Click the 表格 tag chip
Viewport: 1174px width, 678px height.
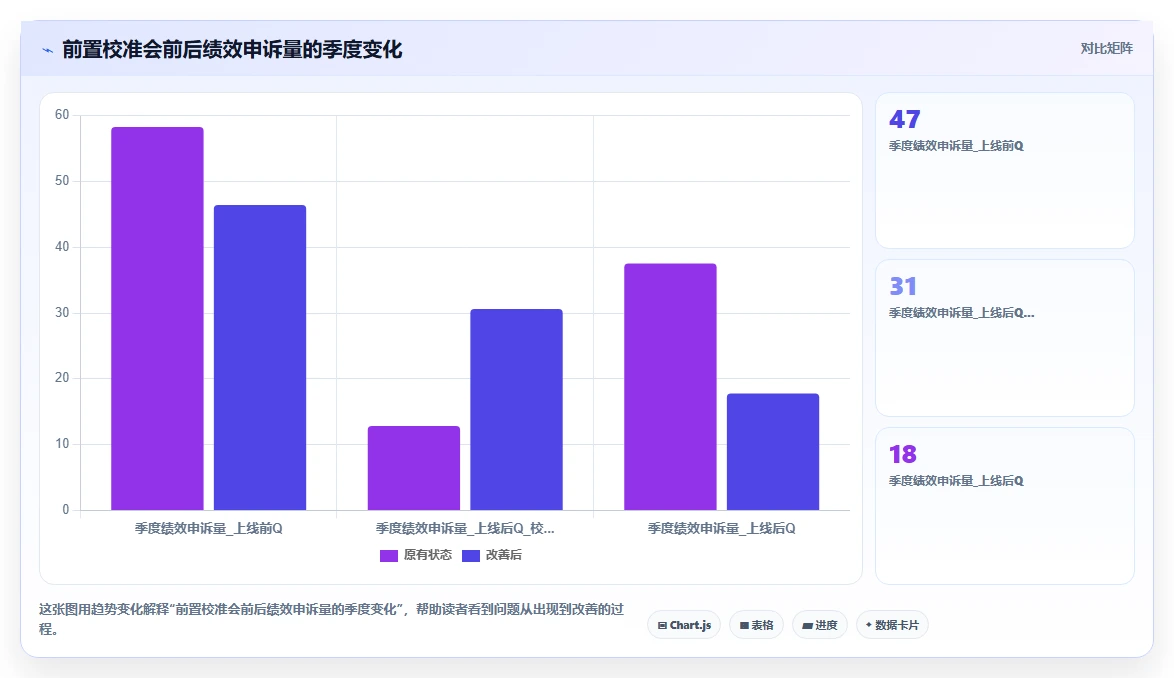coord(756,625)
